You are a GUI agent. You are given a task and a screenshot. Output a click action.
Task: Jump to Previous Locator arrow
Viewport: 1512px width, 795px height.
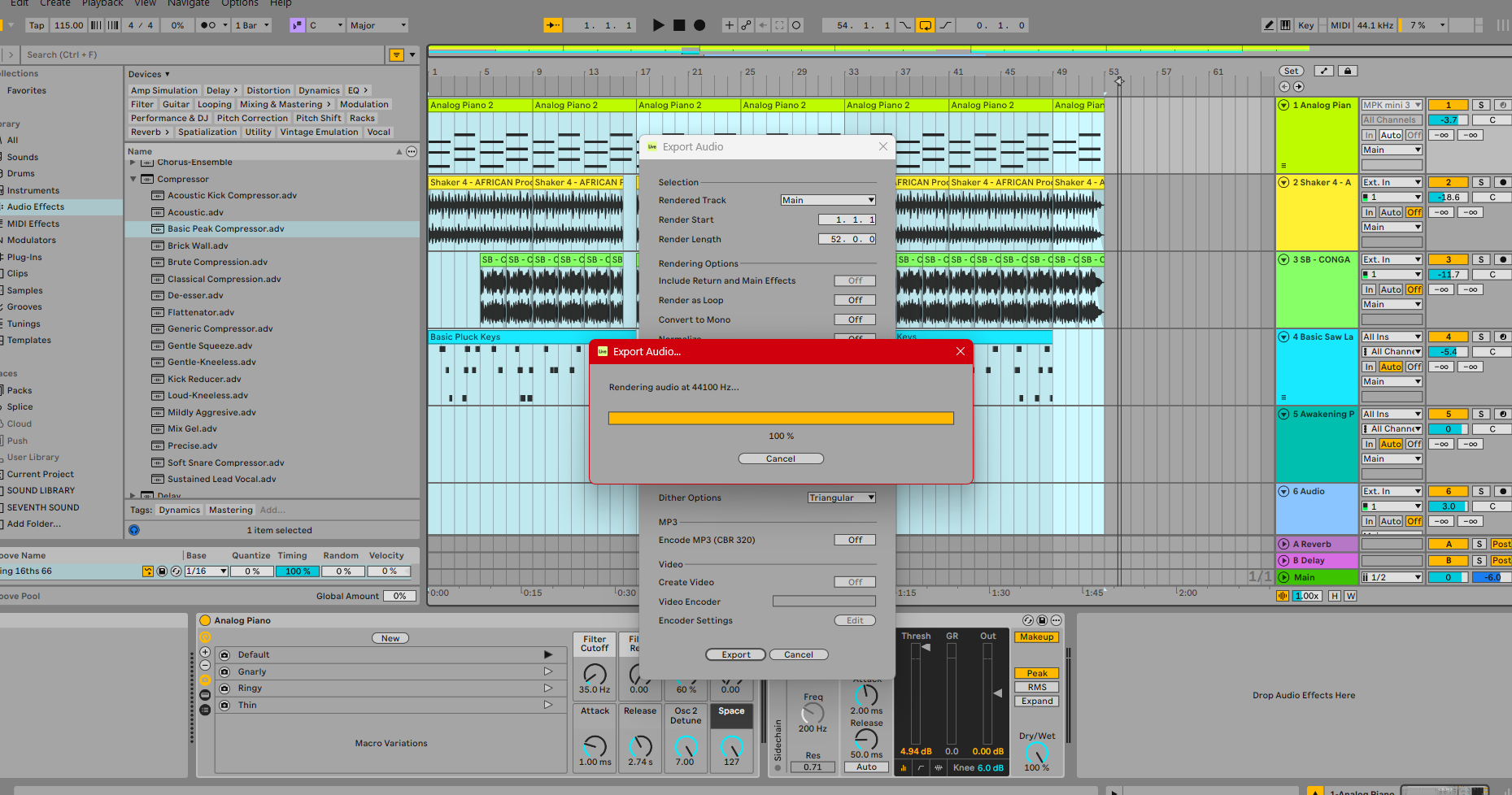[1285, 87]
